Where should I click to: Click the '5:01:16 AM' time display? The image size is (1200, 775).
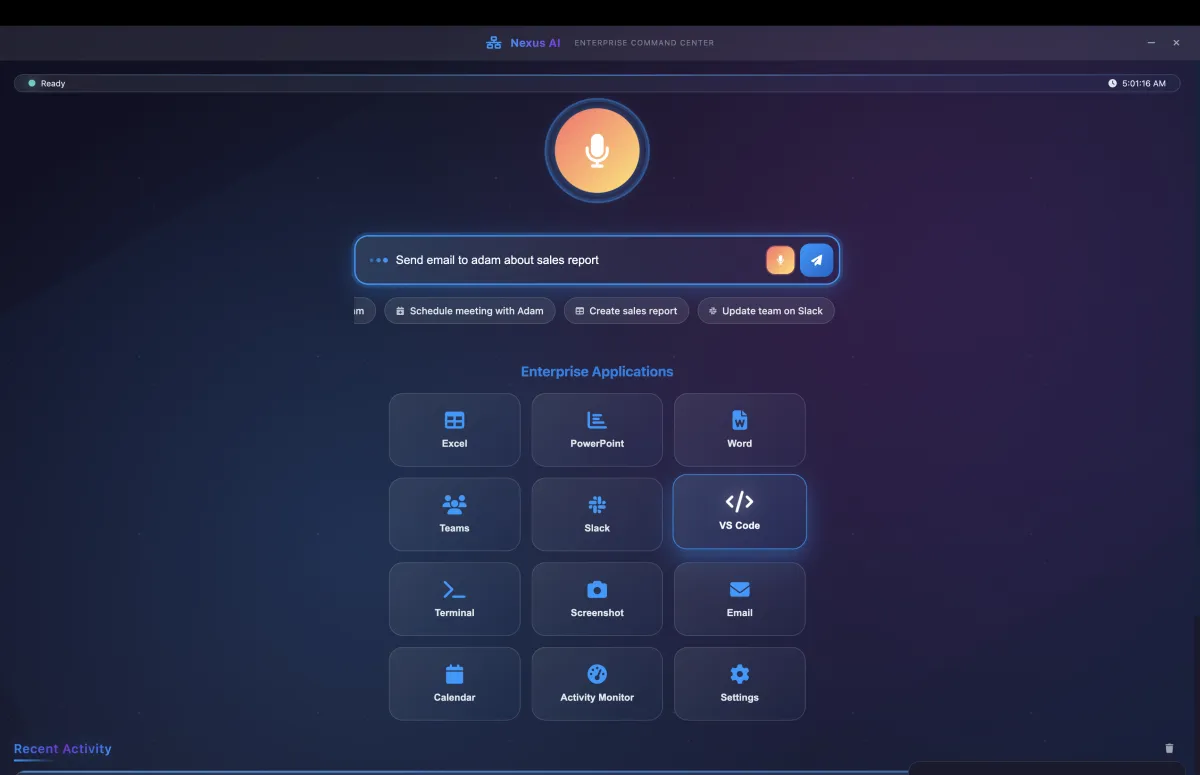coord(1144,84)
